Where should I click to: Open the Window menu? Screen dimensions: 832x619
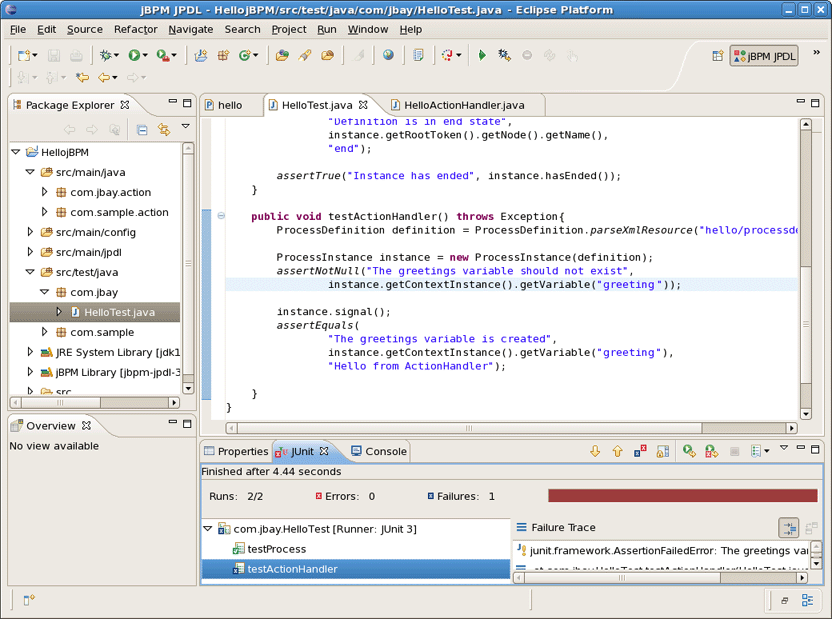(368, 29)
